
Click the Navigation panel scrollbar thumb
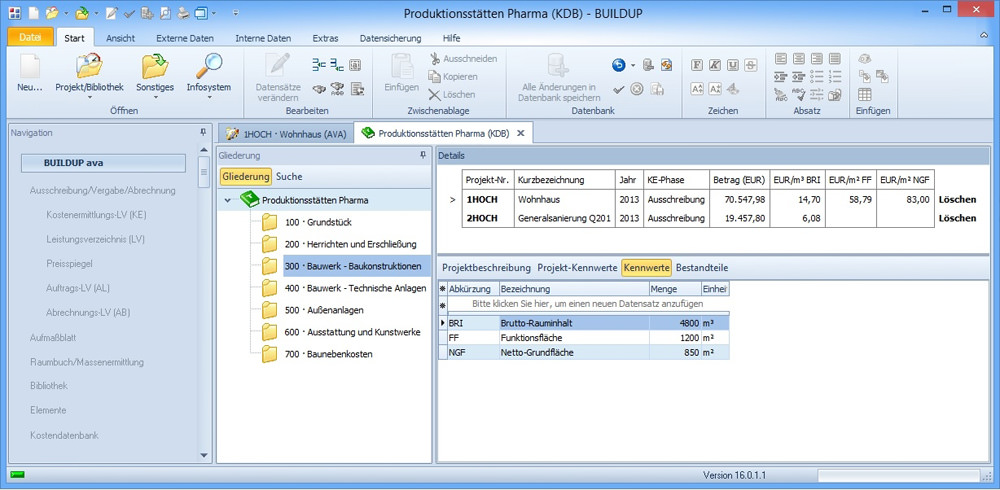[203, 172]
